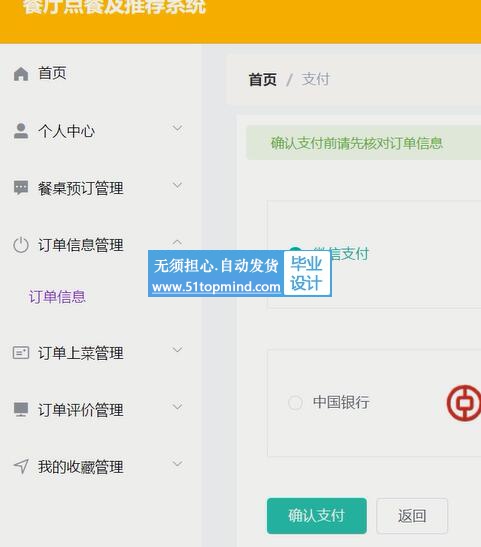Click the chat bubble icon for 餐桌预订管理
Screen dimensions: 481x547
(x=21, y=188)
